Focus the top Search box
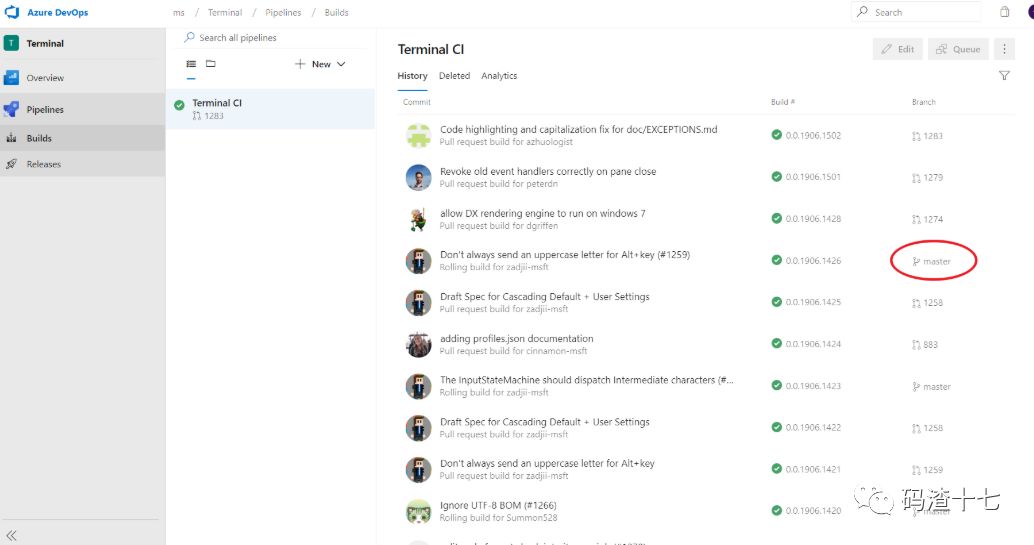The width and height of the screenshot is (1034, 545). point(917,12)
